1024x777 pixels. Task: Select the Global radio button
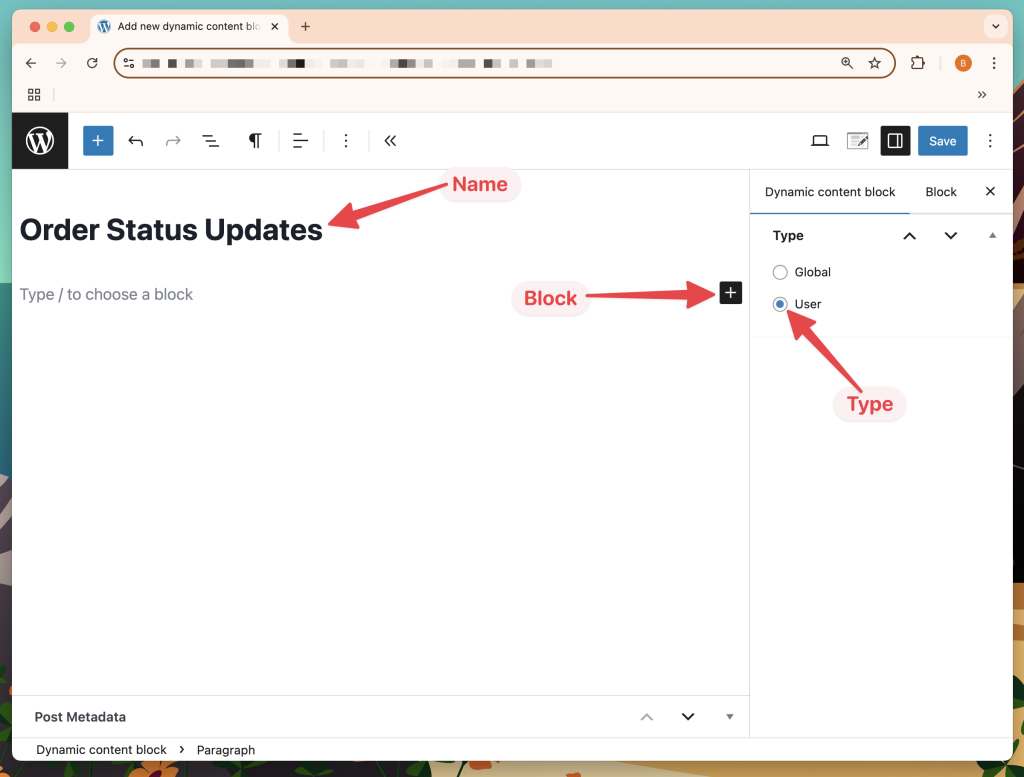[779, 271]
